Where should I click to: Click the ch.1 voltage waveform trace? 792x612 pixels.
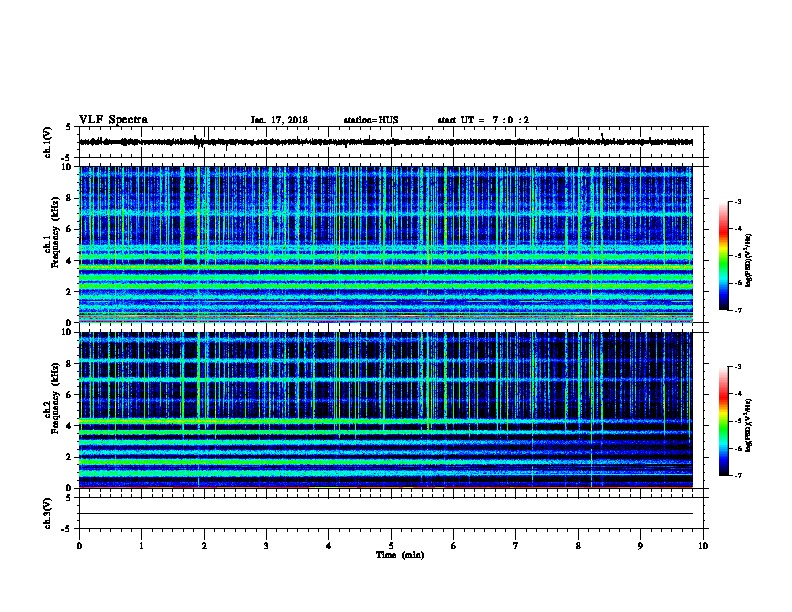click(386, 142)
